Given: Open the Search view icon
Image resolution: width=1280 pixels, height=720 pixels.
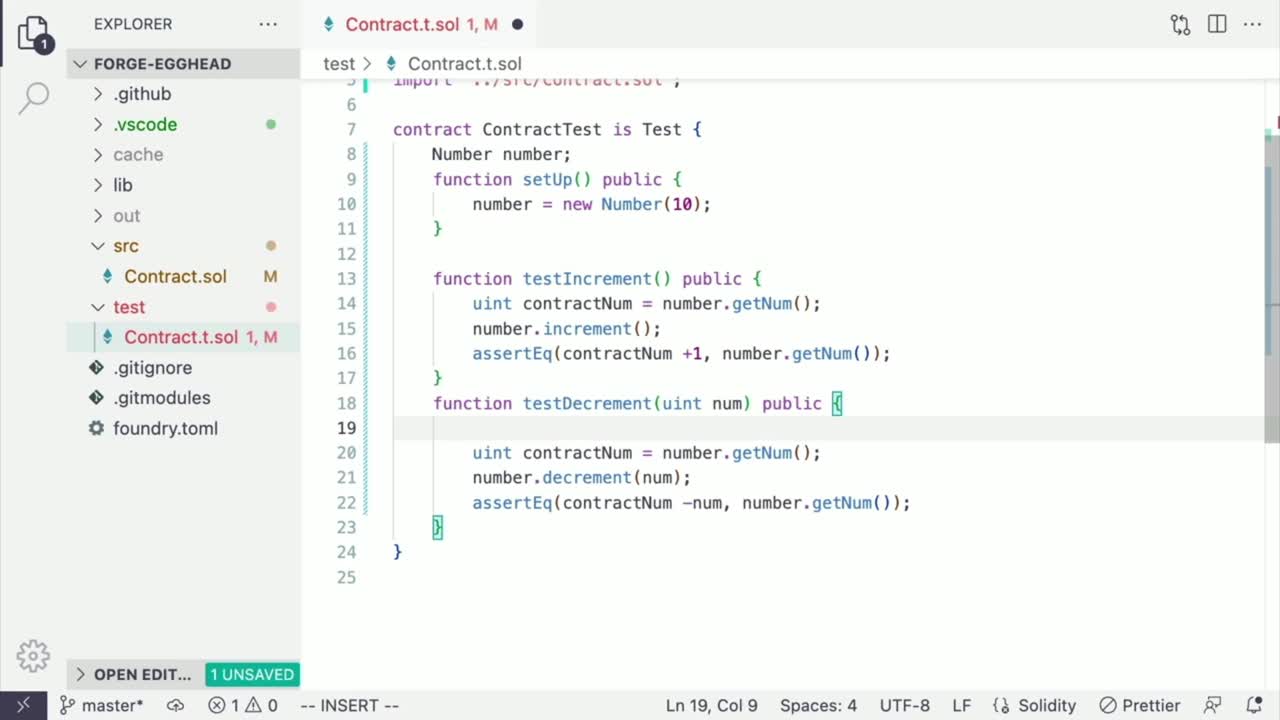Looking at the screenshot, I should [33, 97].
